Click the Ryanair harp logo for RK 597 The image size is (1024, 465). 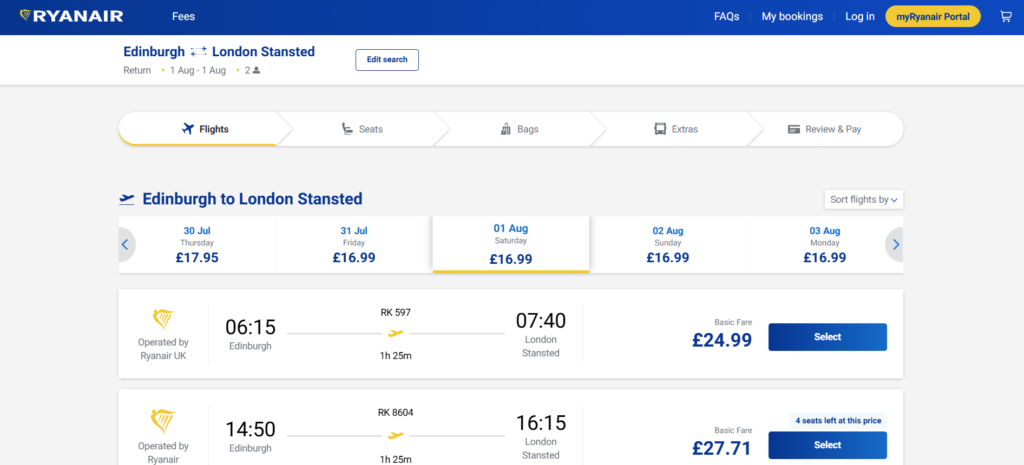click(x=163, y=320)
